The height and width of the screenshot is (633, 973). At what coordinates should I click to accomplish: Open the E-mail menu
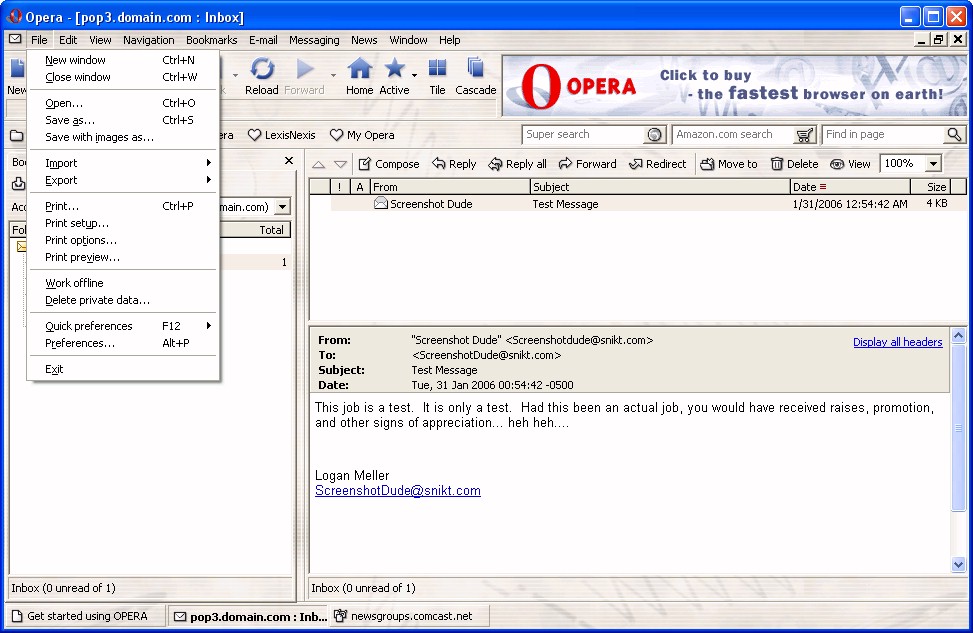[x=263, y=40]
